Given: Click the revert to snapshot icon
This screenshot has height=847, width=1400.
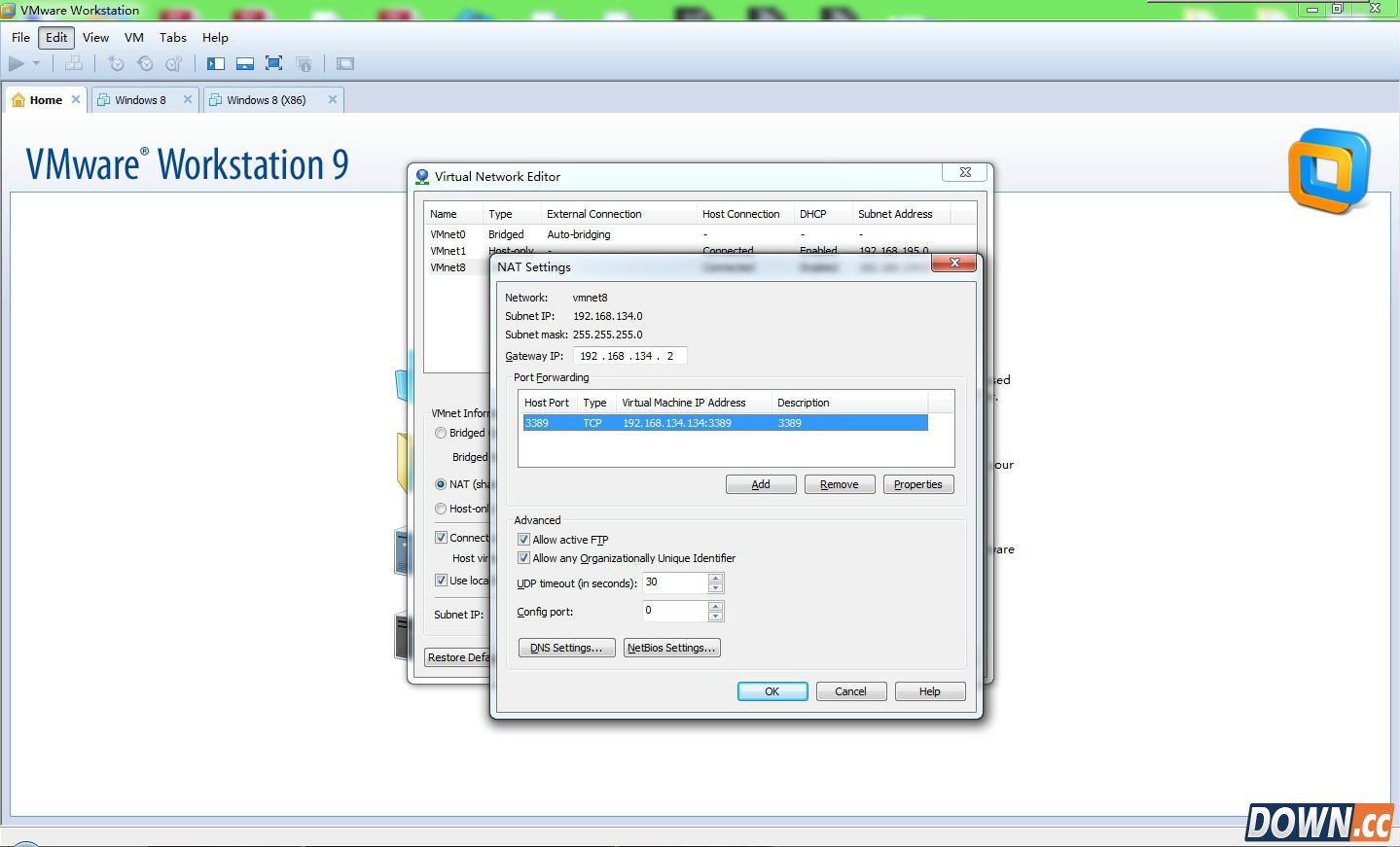Looking at the screenshot, I should click(145, 64).
